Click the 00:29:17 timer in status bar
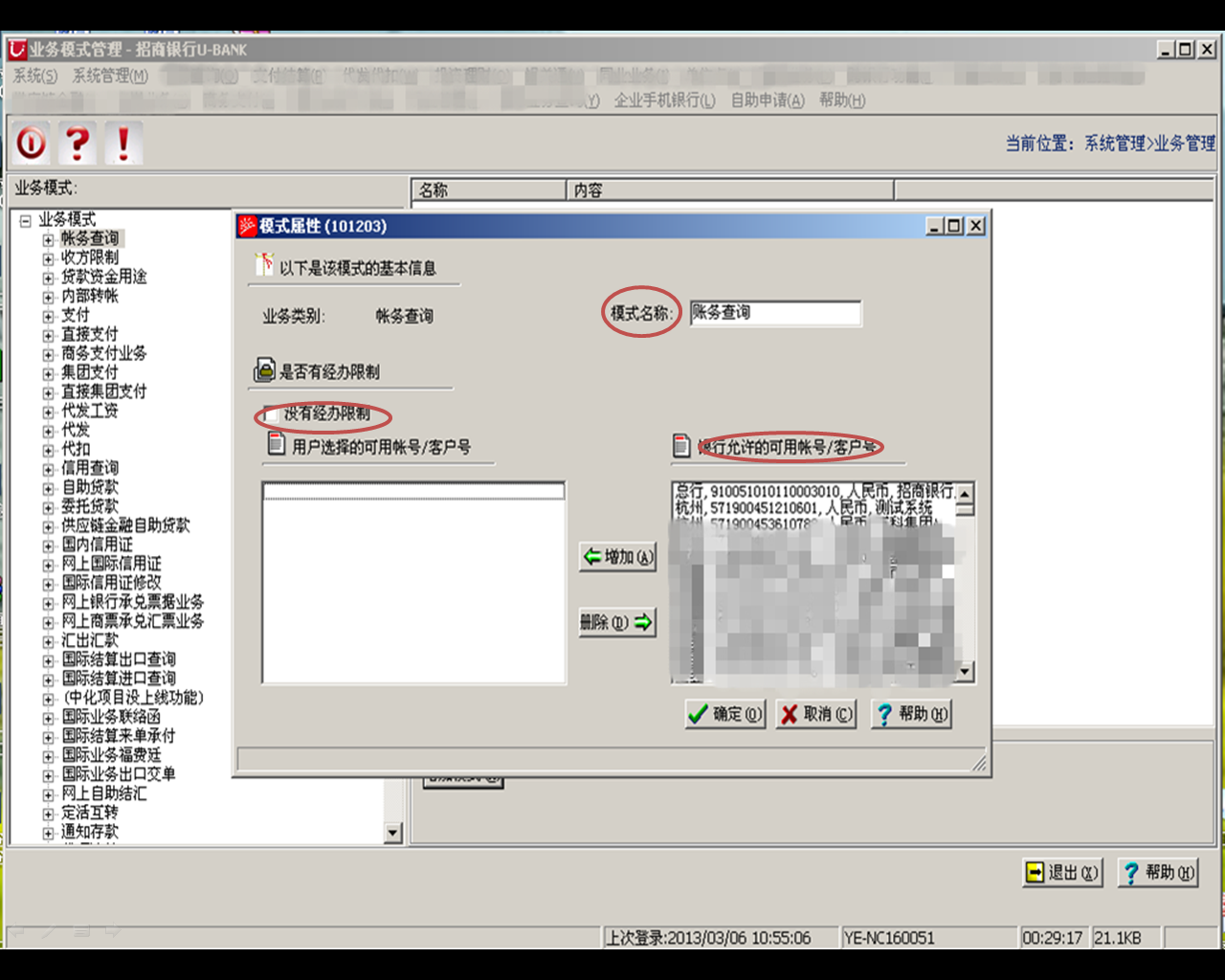The height and width of the screenshot is (980, 1225). (x=1054, y=938)
